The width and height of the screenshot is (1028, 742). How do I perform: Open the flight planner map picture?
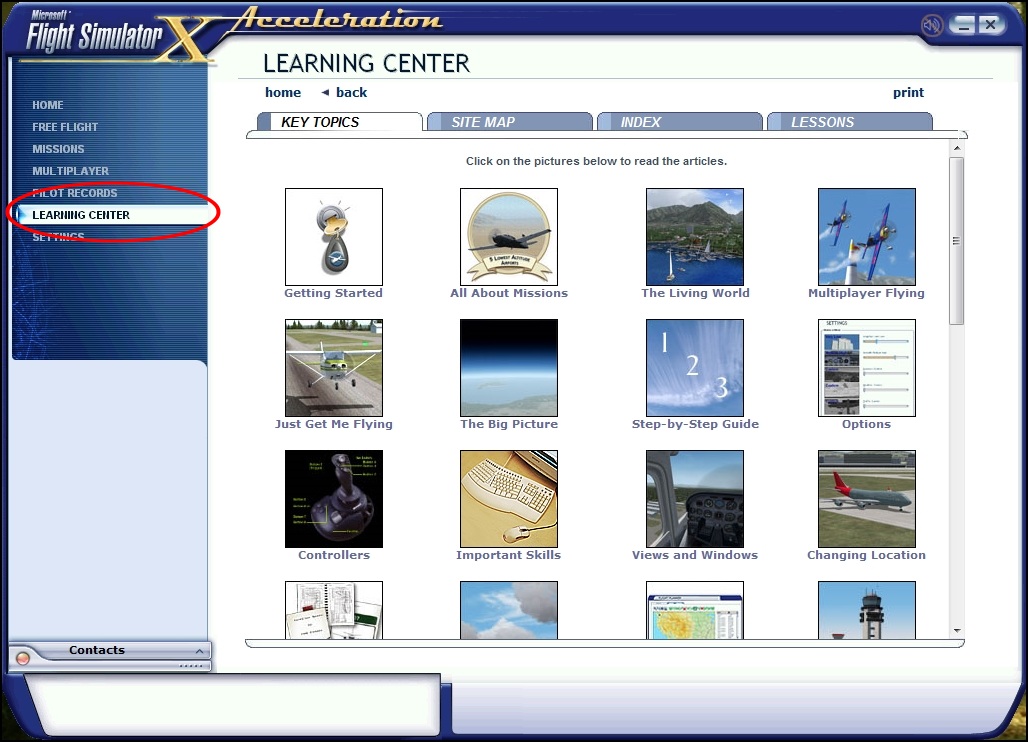pos(695,610)
